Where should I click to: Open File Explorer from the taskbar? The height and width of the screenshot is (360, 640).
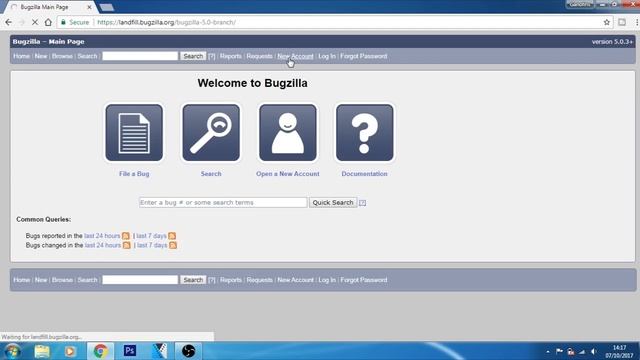(42, 351)
